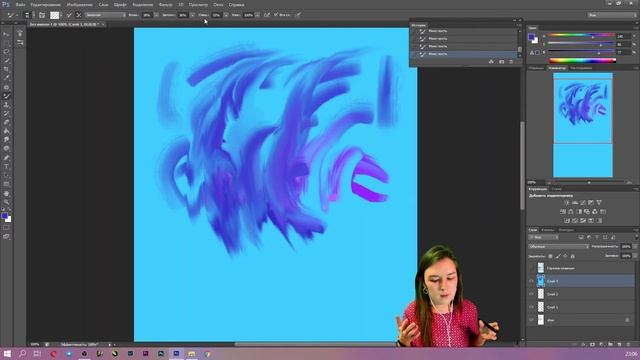Toggle Sample All Layers checkbox
The width and height of the screenshot is (640, 360).
pos(276,15)
